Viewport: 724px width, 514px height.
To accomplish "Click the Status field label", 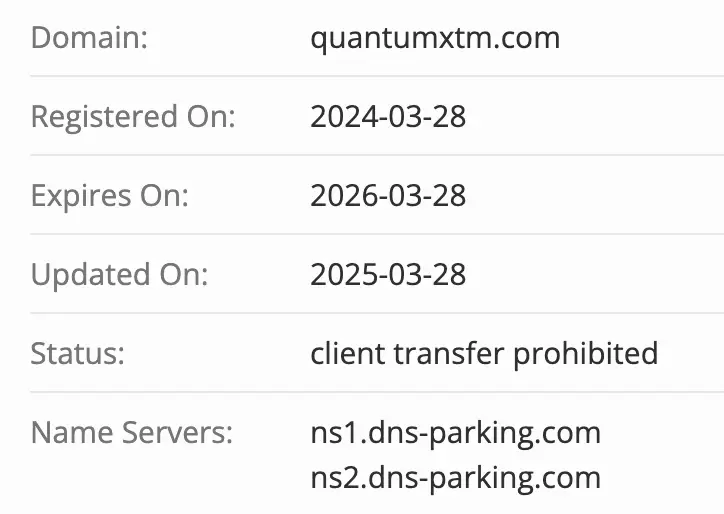I will pyautogui.click(x=79, y=353).
